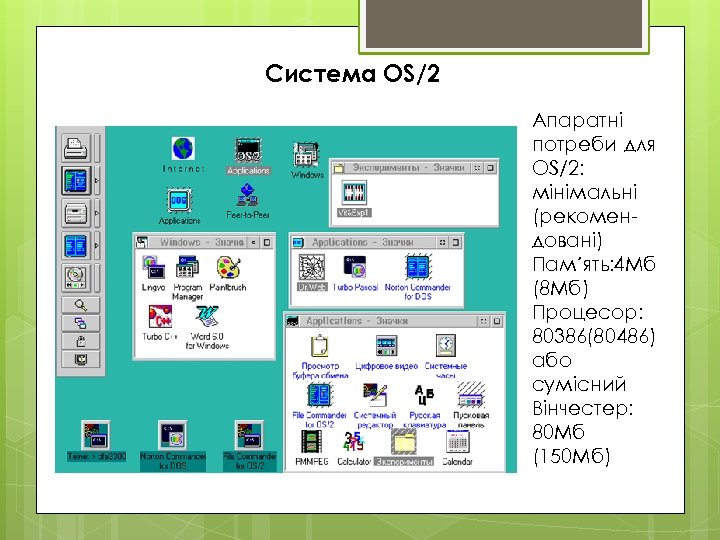Expand the drawer beside the disk drive LaunchPad icon
Screen dimensions: 720x540
point(97,213)
